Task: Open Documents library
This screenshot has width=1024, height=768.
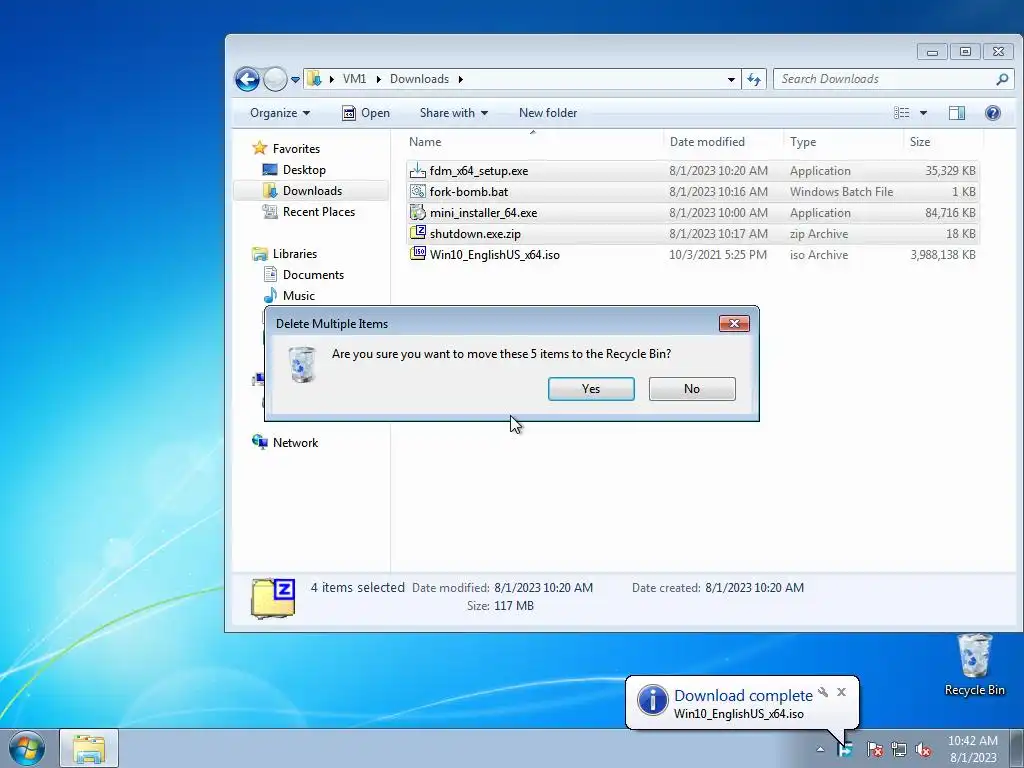Action: pos(313,275)
